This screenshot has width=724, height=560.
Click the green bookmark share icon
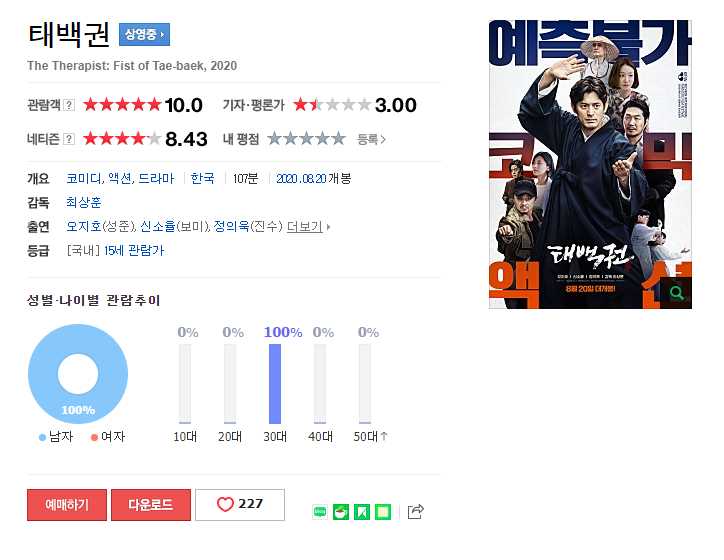click(x=362, y=512)
